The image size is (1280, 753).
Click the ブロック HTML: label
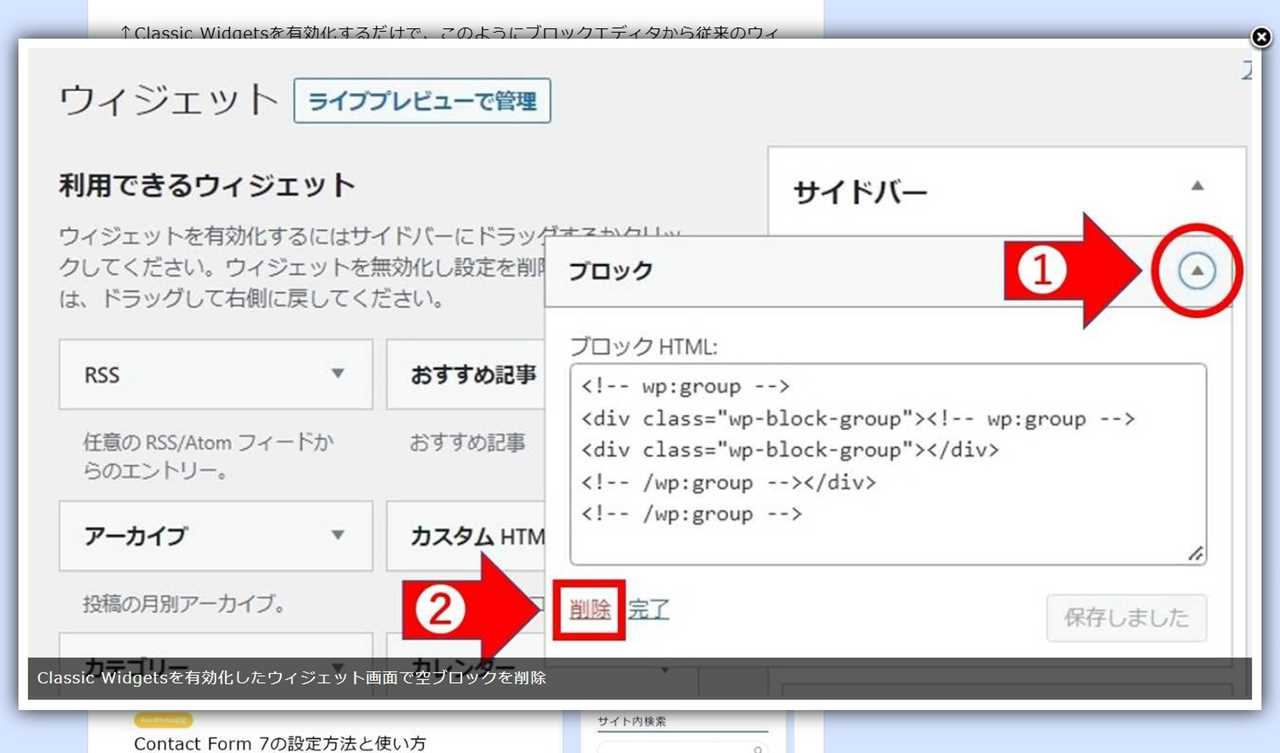(644, 347)
